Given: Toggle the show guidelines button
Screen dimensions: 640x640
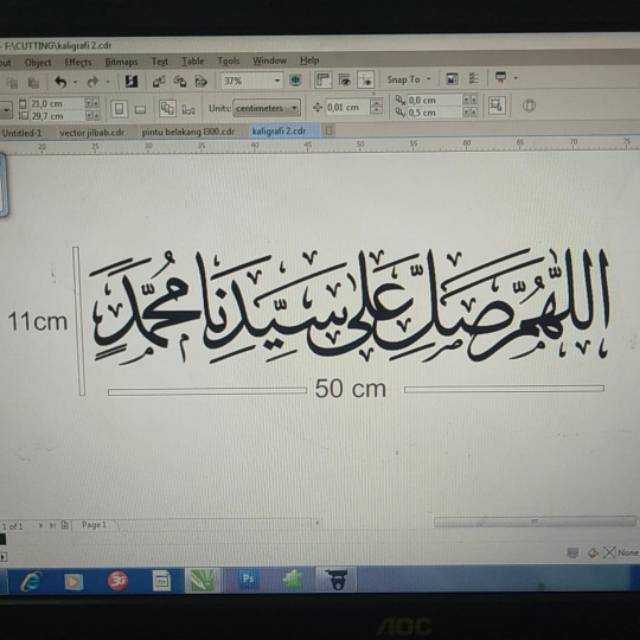Looking at the screenshot, I should point(366,80).
